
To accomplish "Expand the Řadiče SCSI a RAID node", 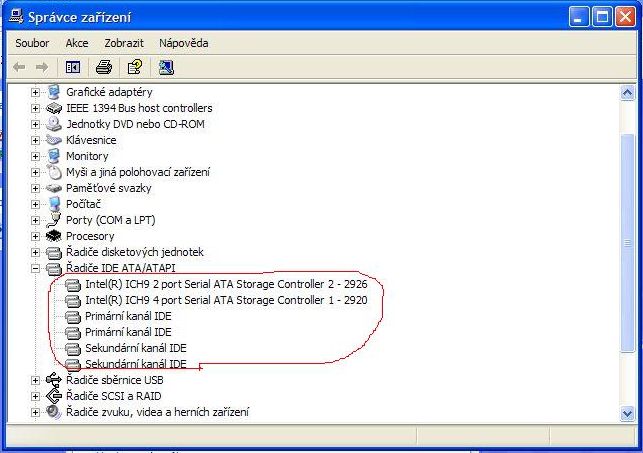I will (35, 396).
